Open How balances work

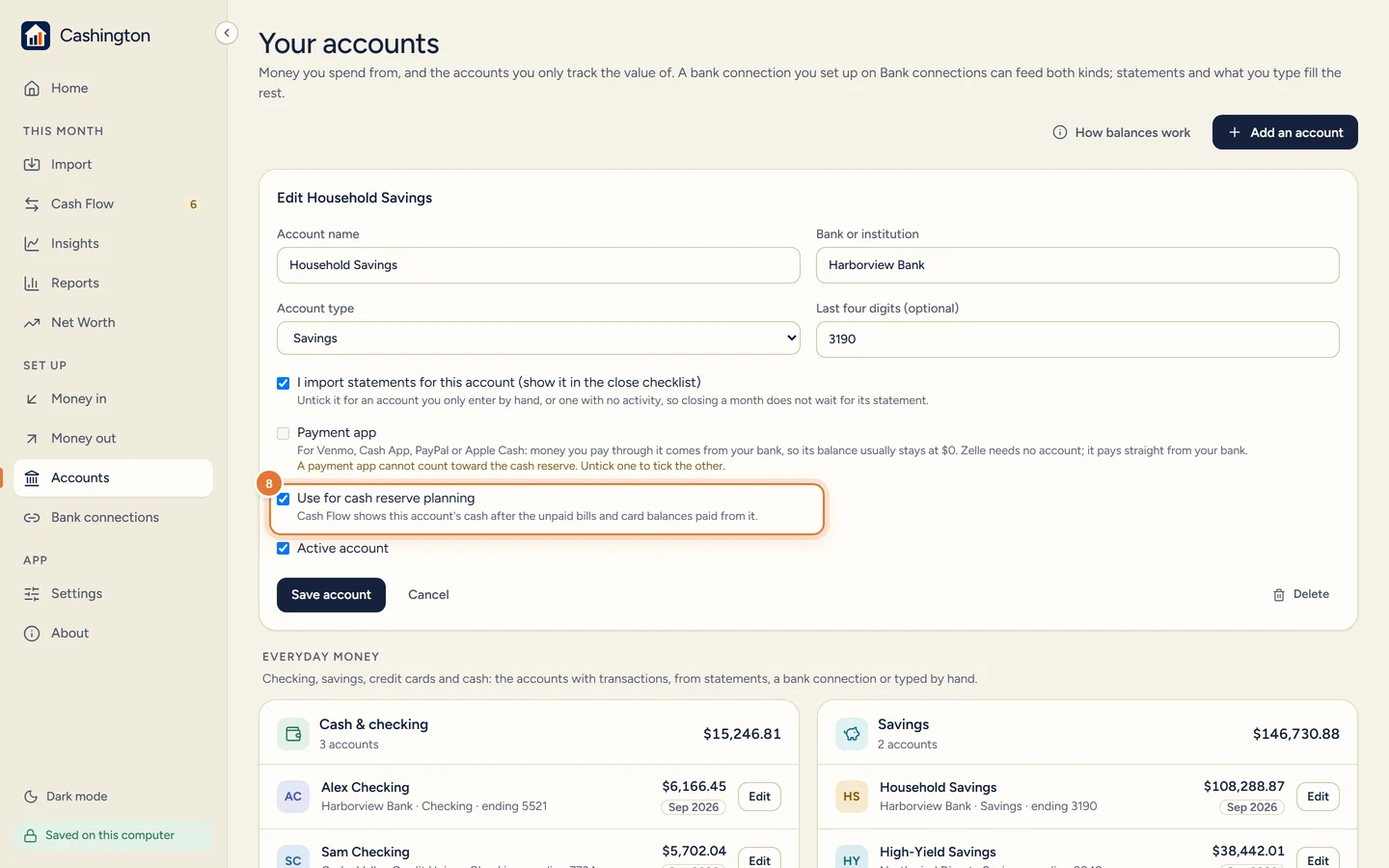coord(1122,132)
